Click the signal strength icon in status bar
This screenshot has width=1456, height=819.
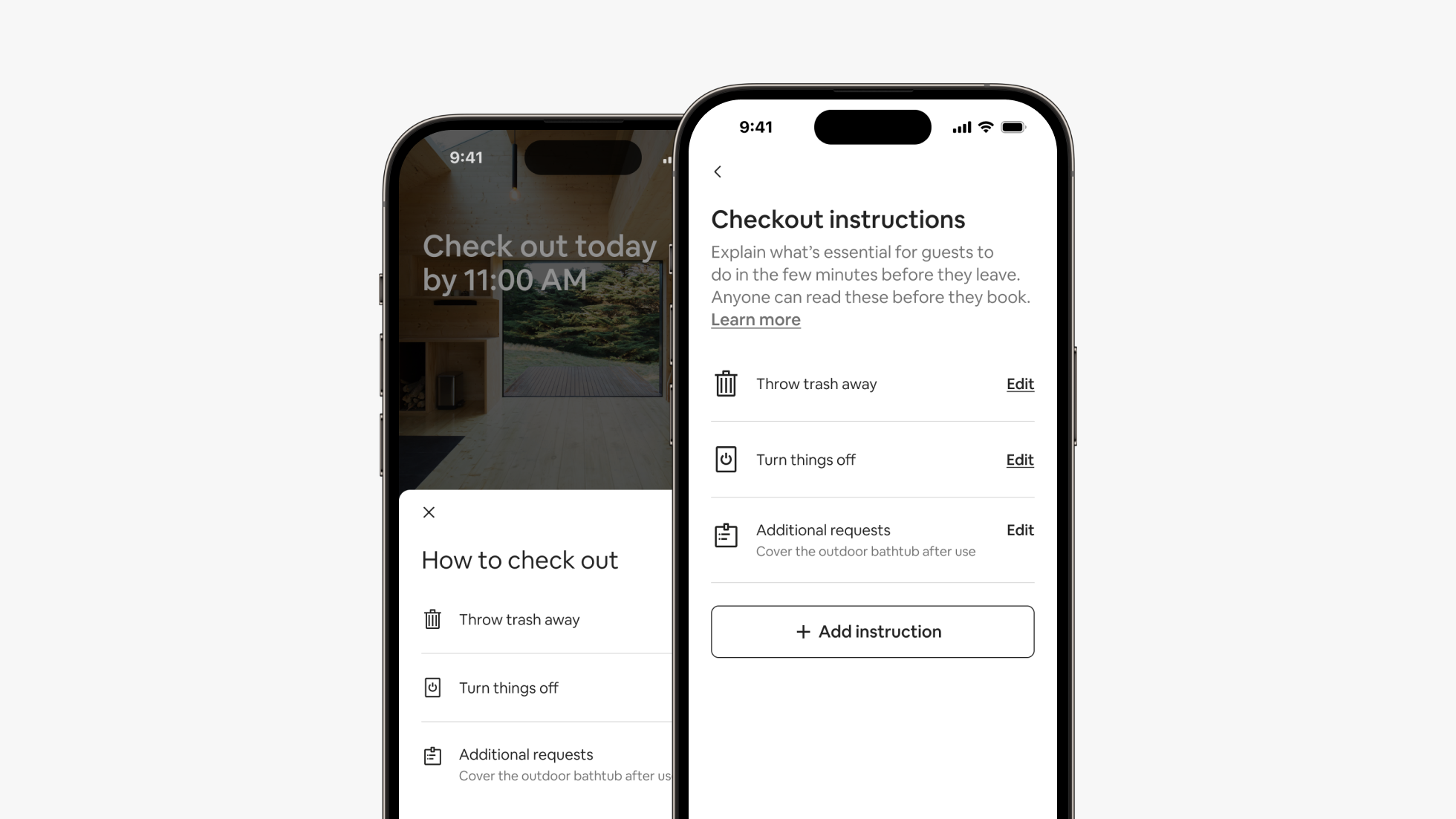[x=958, y=127]
